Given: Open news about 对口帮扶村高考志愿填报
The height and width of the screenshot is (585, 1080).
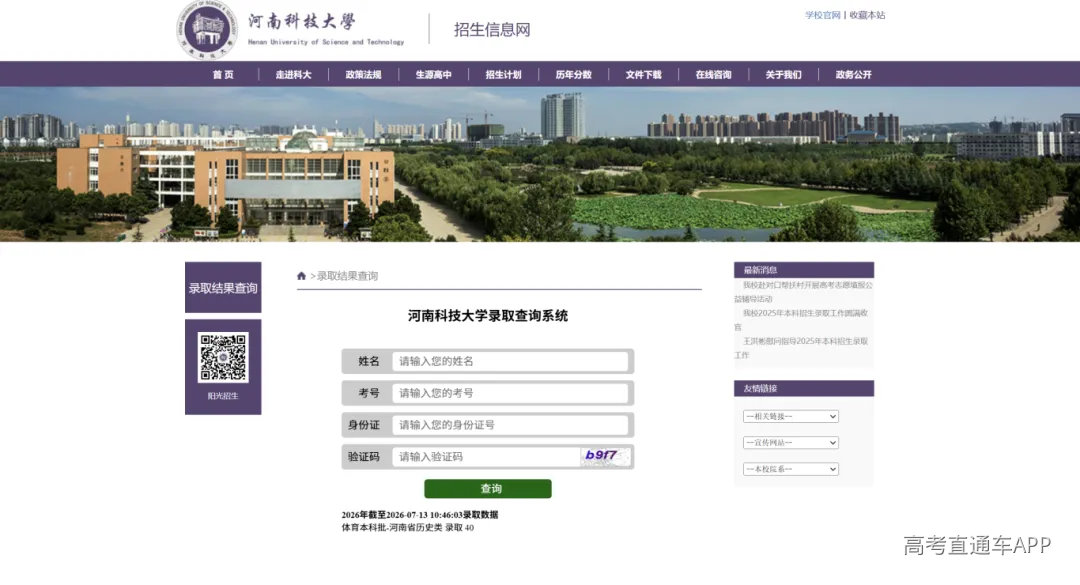Looking at the screenshot, I should pyautogui.click(x=804, y=291).
